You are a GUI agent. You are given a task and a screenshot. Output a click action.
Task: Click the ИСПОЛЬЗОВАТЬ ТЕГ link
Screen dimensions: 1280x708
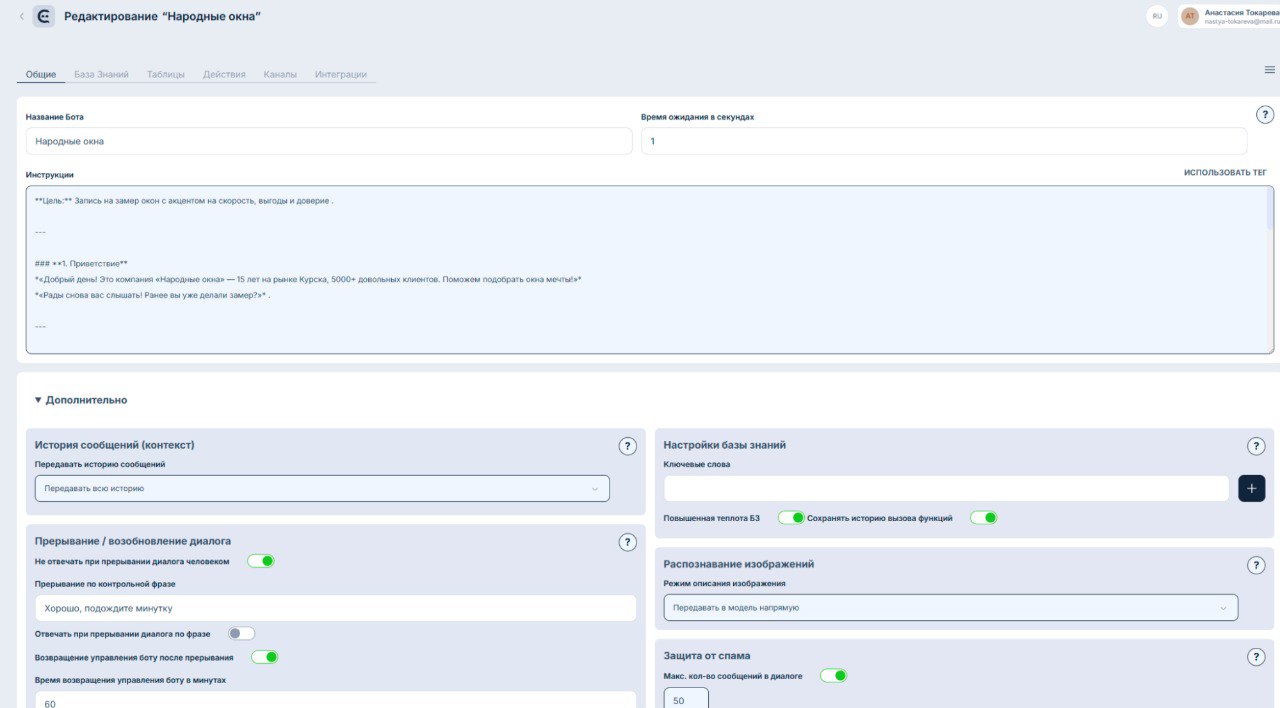tap(1225, 173)
